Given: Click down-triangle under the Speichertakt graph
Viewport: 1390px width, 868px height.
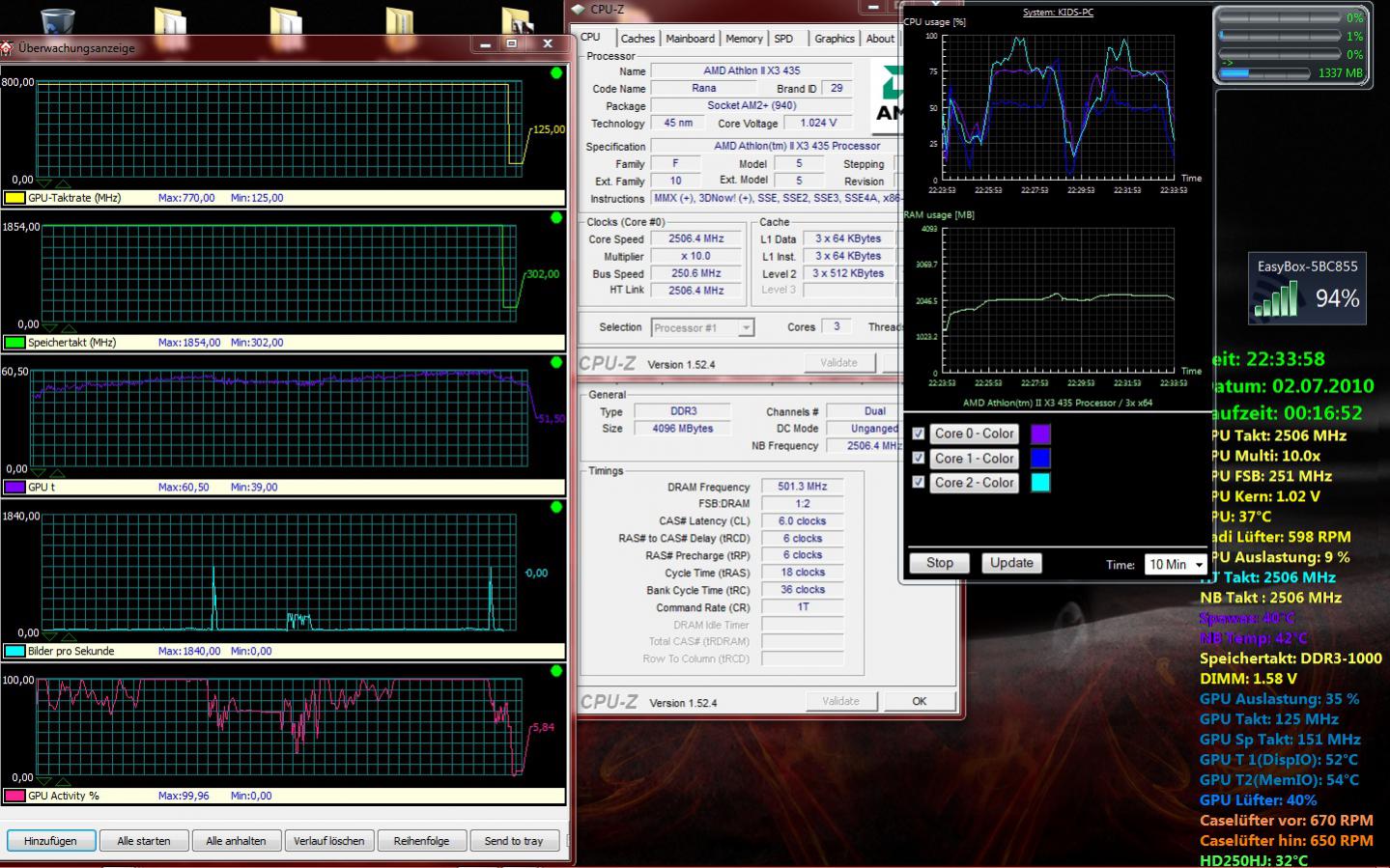Looking at the screenshot, I should pyautogui.click(x=49, y=327).
